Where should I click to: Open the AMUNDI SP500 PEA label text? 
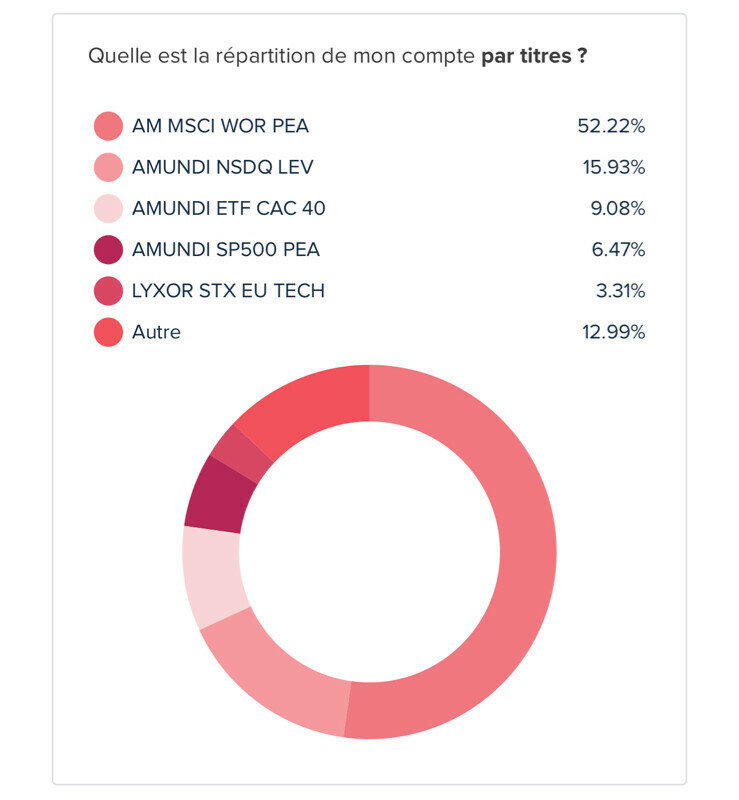point(225,249)
